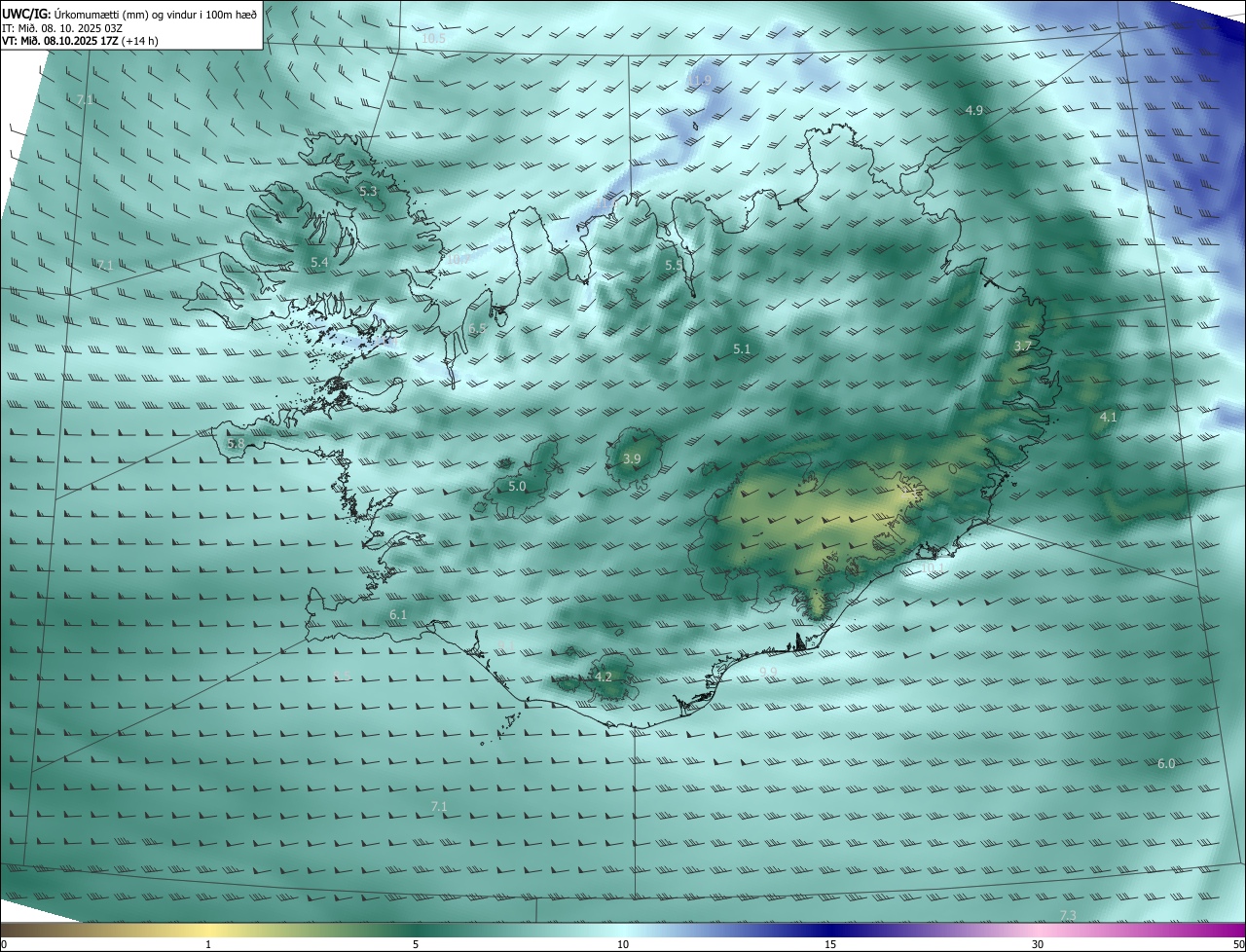Click the 9.1 value label
The height and width of the screenshot is (952, 1246).
coord(507,646)
